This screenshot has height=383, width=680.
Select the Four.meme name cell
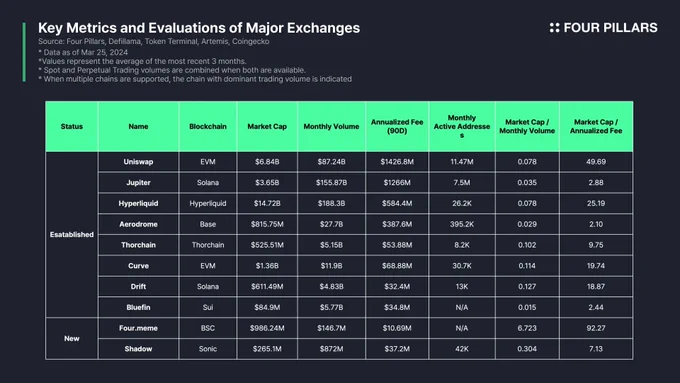point(138,328)
